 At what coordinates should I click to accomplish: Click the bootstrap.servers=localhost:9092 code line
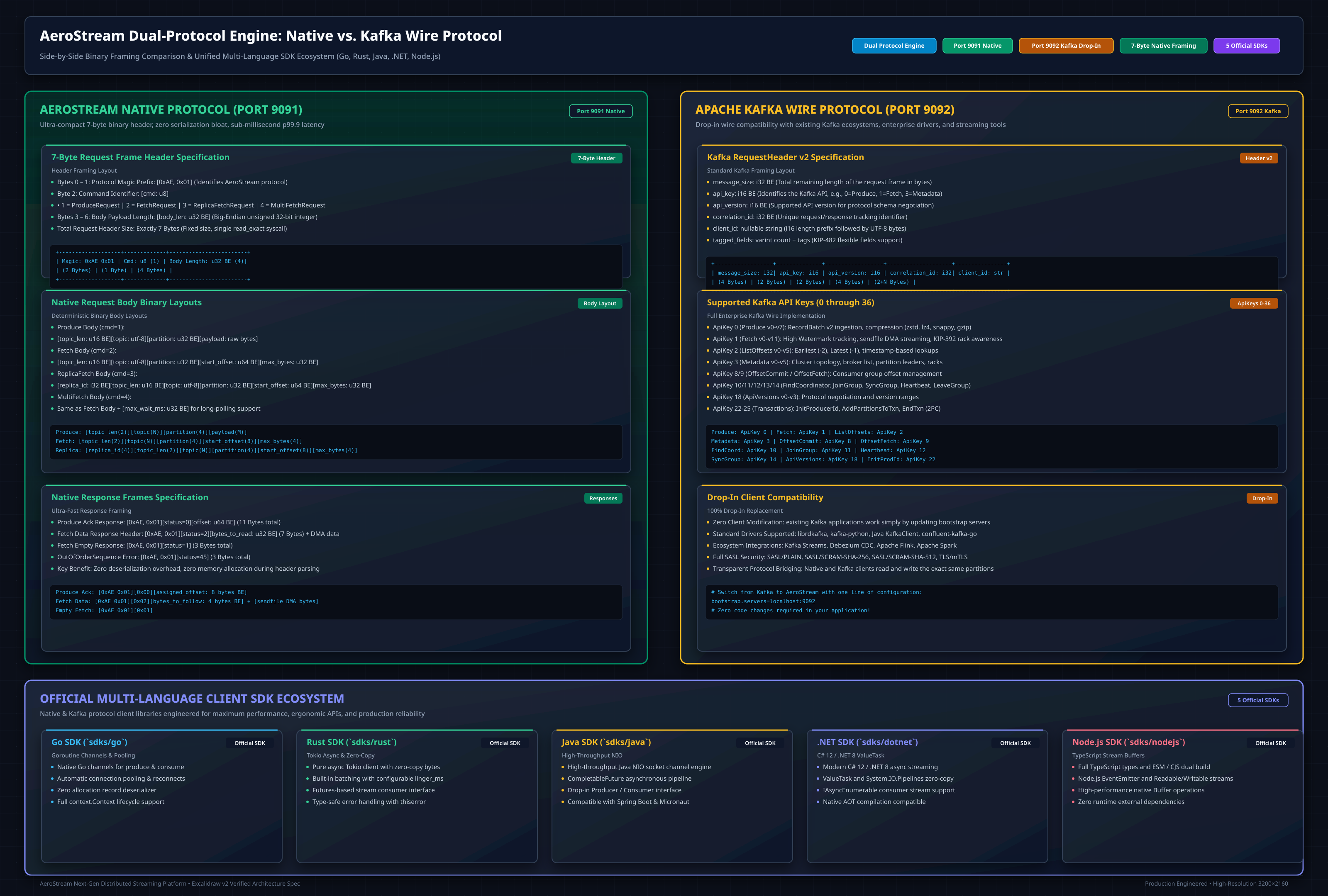coord(763,601)
